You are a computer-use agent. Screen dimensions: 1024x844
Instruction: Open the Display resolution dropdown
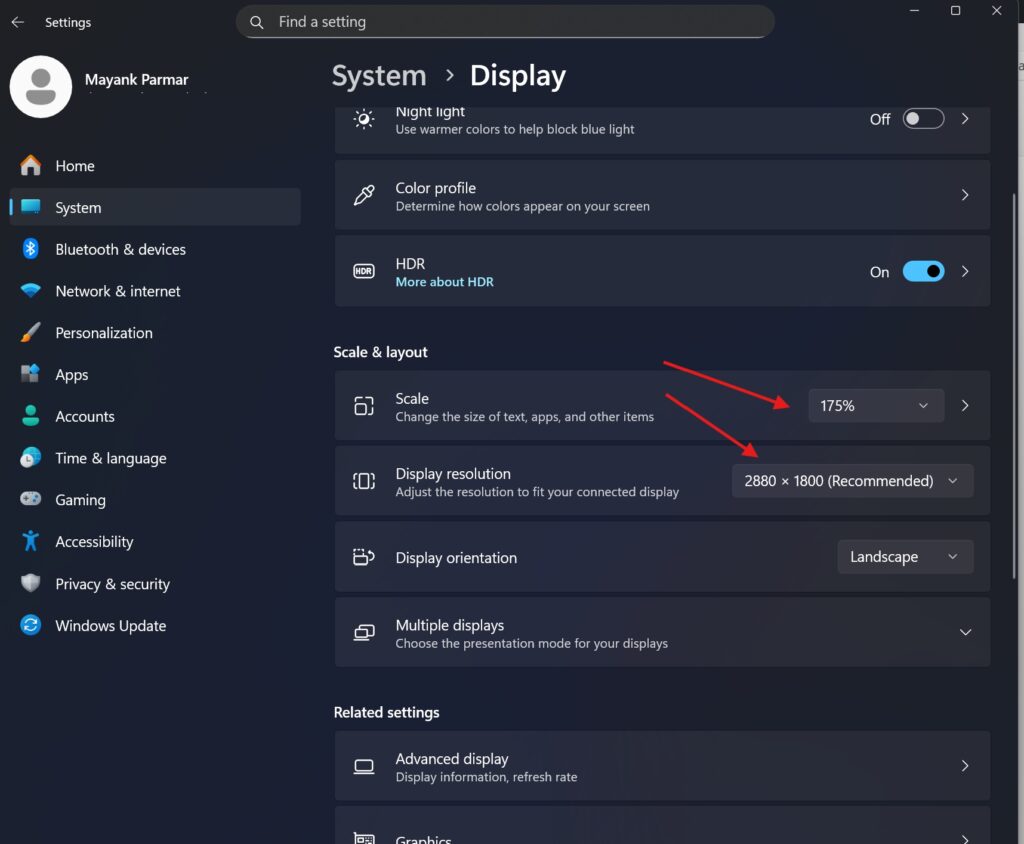tap(852, 481)
